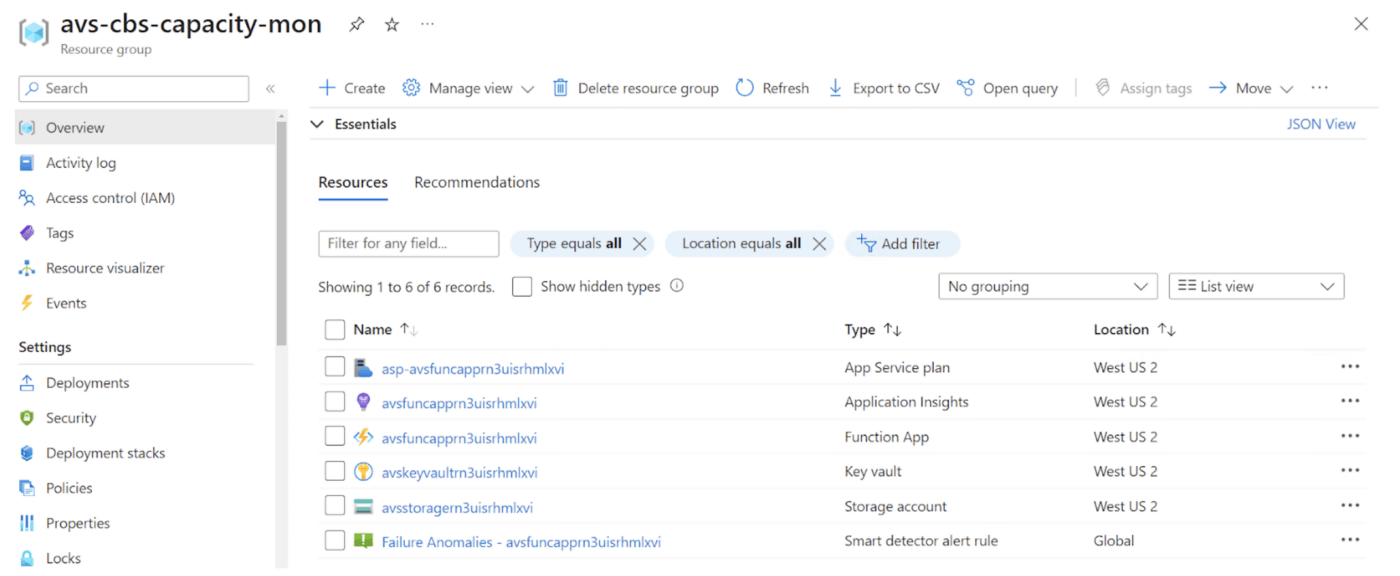Select checkbox for avsstoragern3uisrhmlxvi row
The width and height of the screenshot is (1400, 576).
335,506
